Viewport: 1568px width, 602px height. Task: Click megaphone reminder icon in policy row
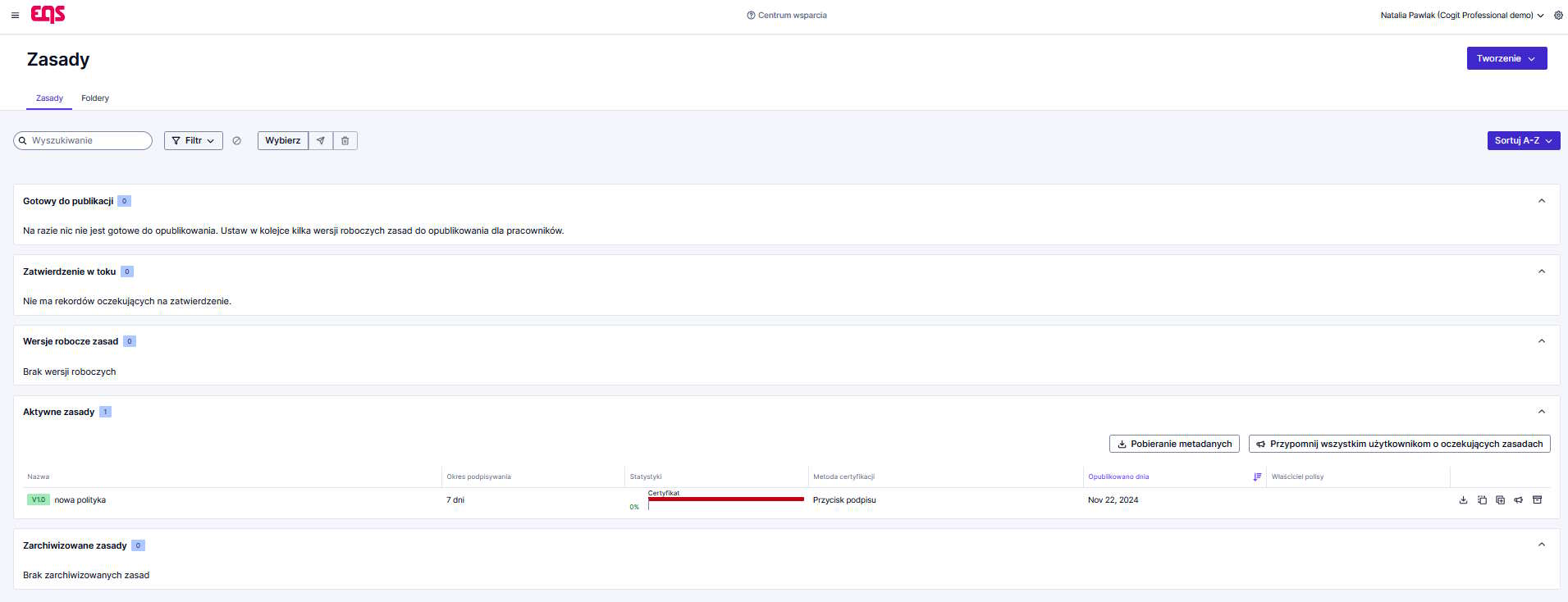[1519, 500]
